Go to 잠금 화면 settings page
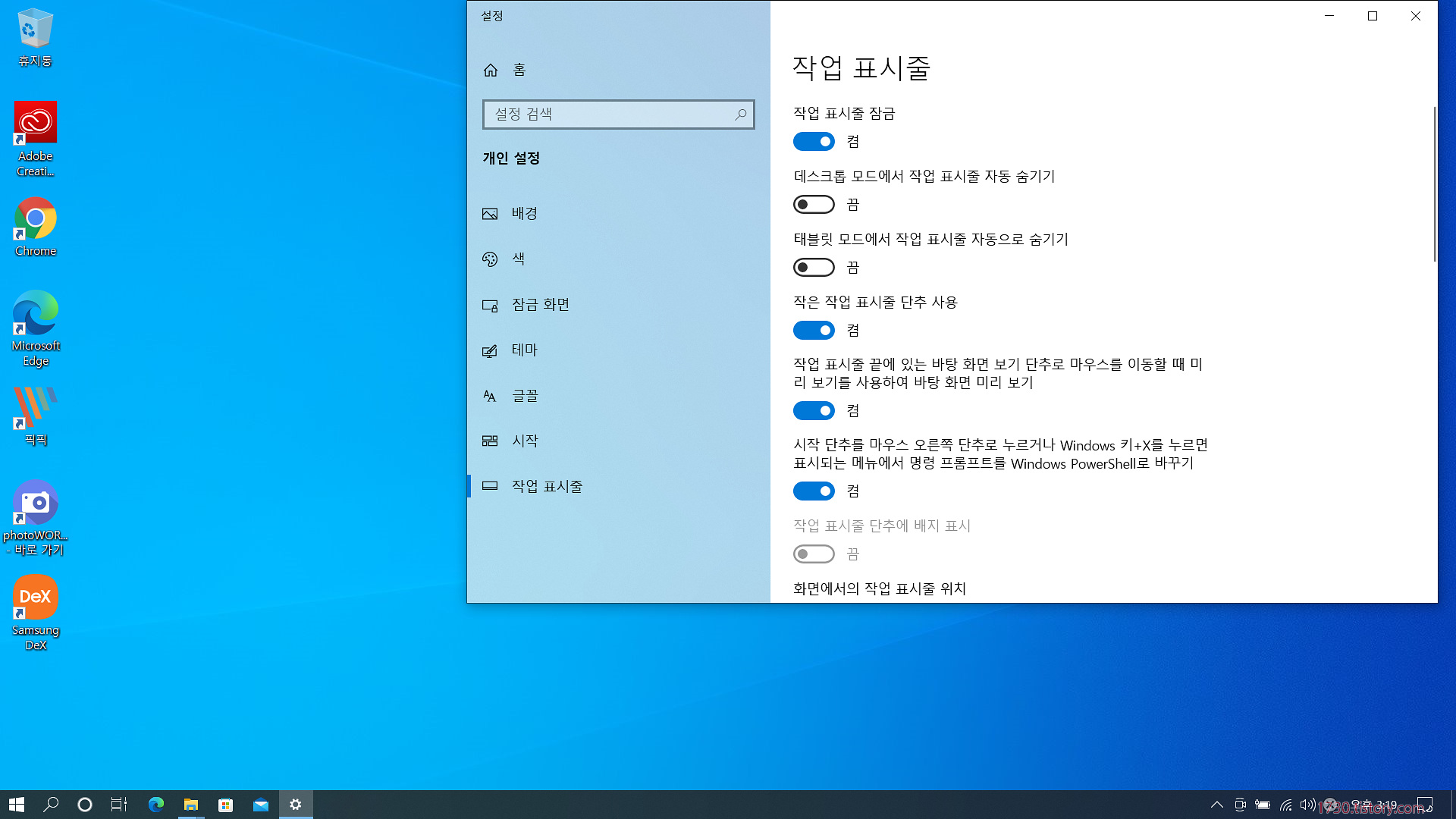1456x819 pixels. 540,305
